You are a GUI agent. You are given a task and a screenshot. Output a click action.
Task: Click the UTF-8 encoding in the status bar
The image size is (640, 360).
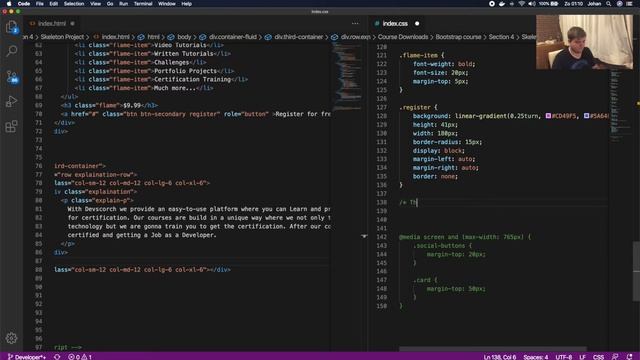(564, 357)
